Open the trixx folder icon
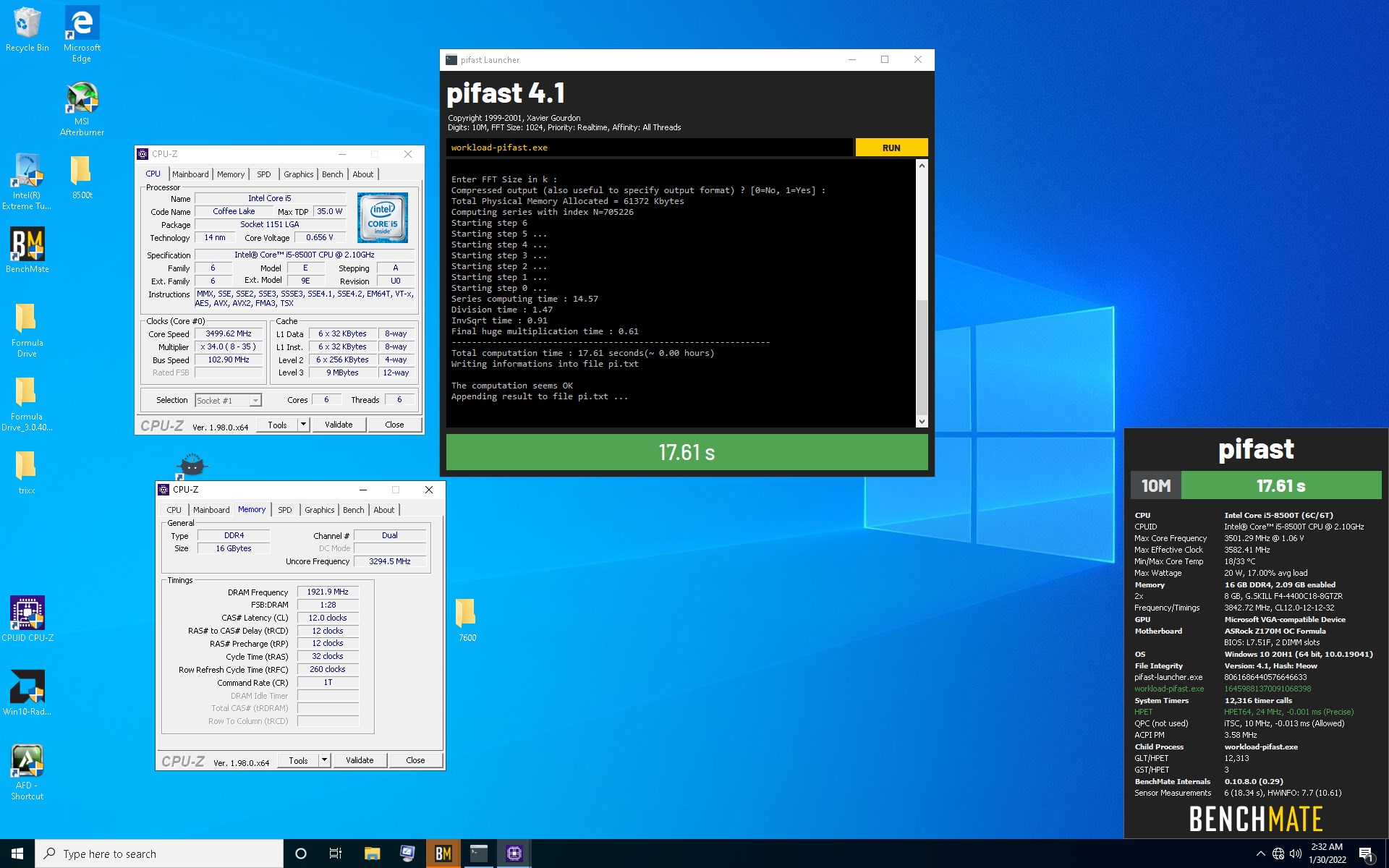Viewport: 1389px width, 868px height. (27, 472)
